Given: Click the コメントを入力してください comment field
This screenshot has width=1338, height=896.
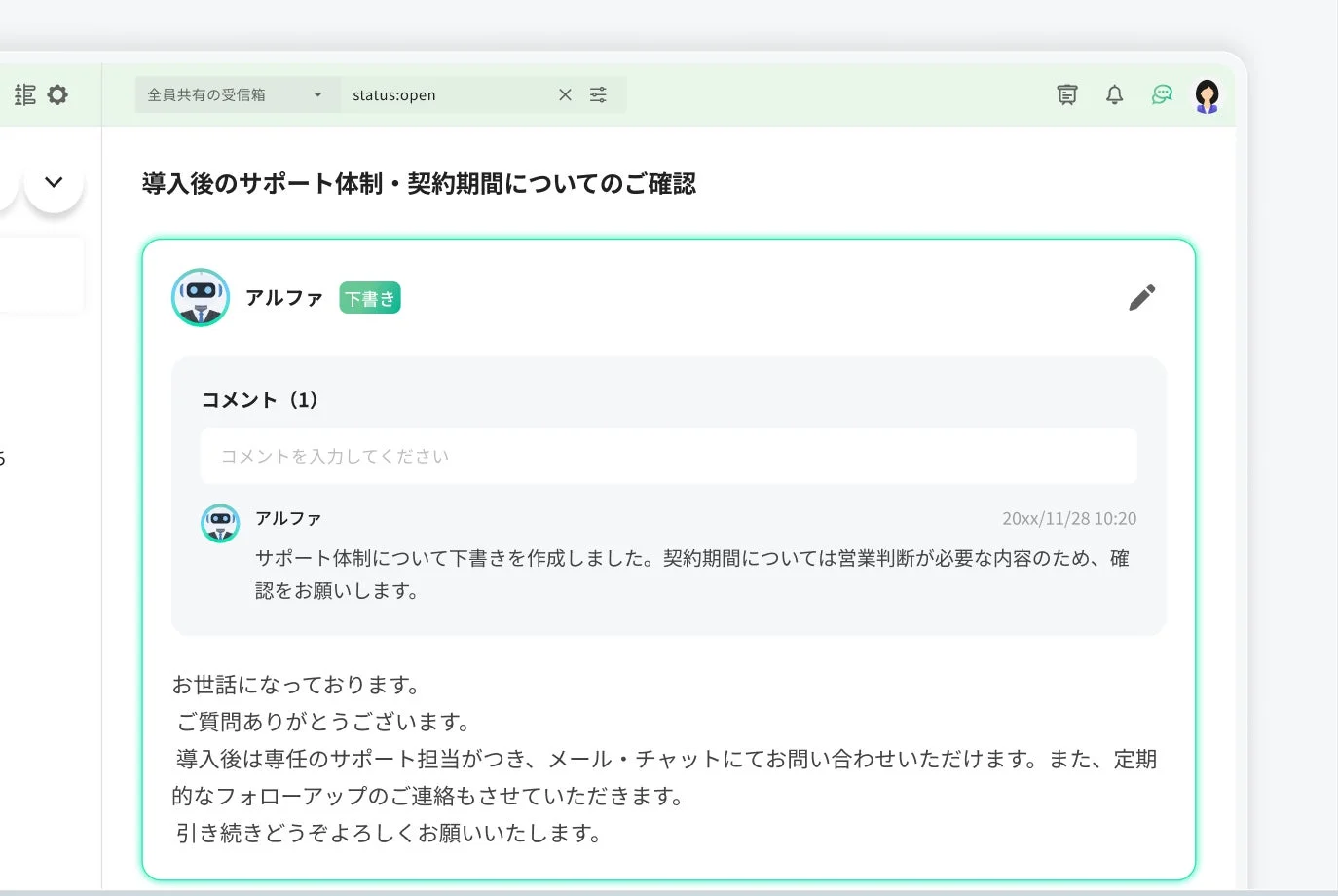Looking at the screenshot, I should coord(669,456).
